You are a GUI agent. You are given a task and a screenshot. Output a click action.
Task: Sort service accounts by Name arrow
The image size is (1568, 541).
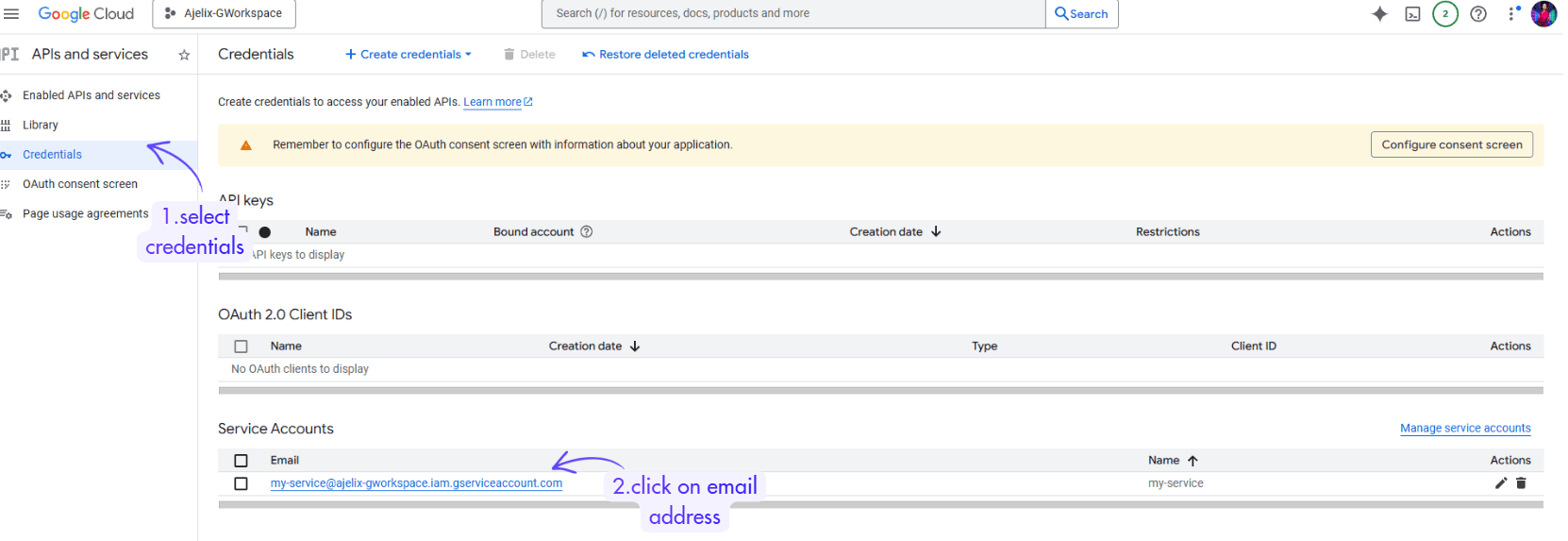(1193, 461)
